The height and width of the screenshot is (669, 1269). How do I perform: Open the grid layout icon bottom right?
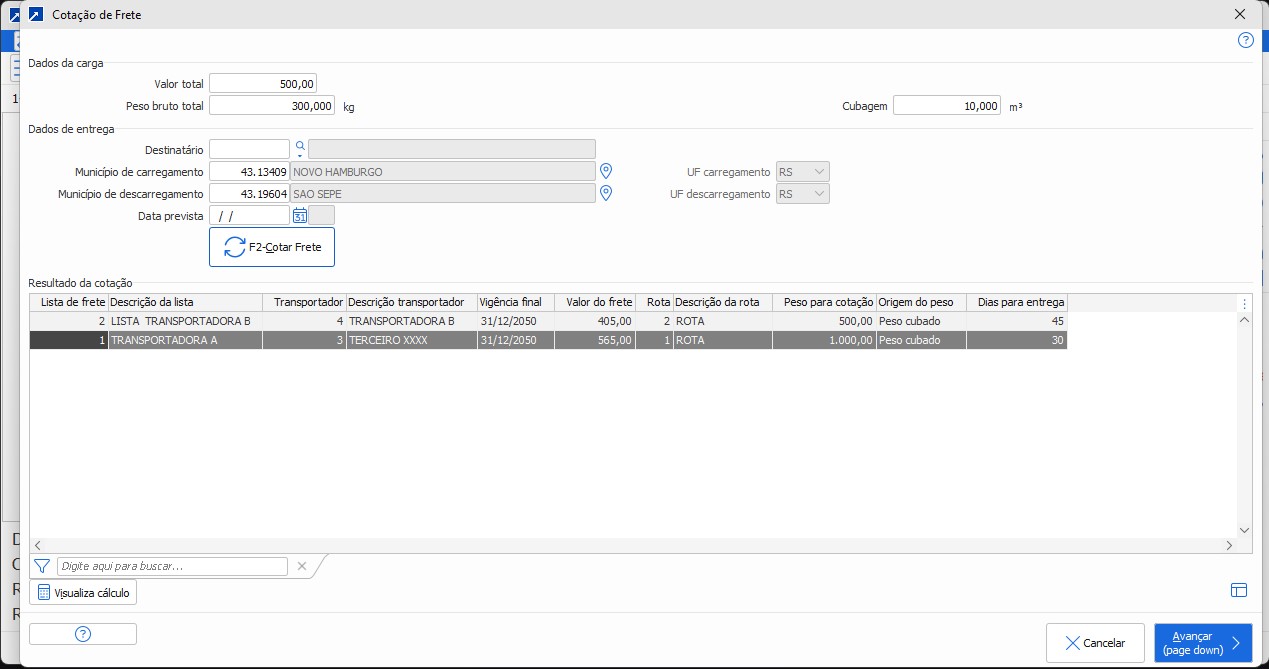1239,590
